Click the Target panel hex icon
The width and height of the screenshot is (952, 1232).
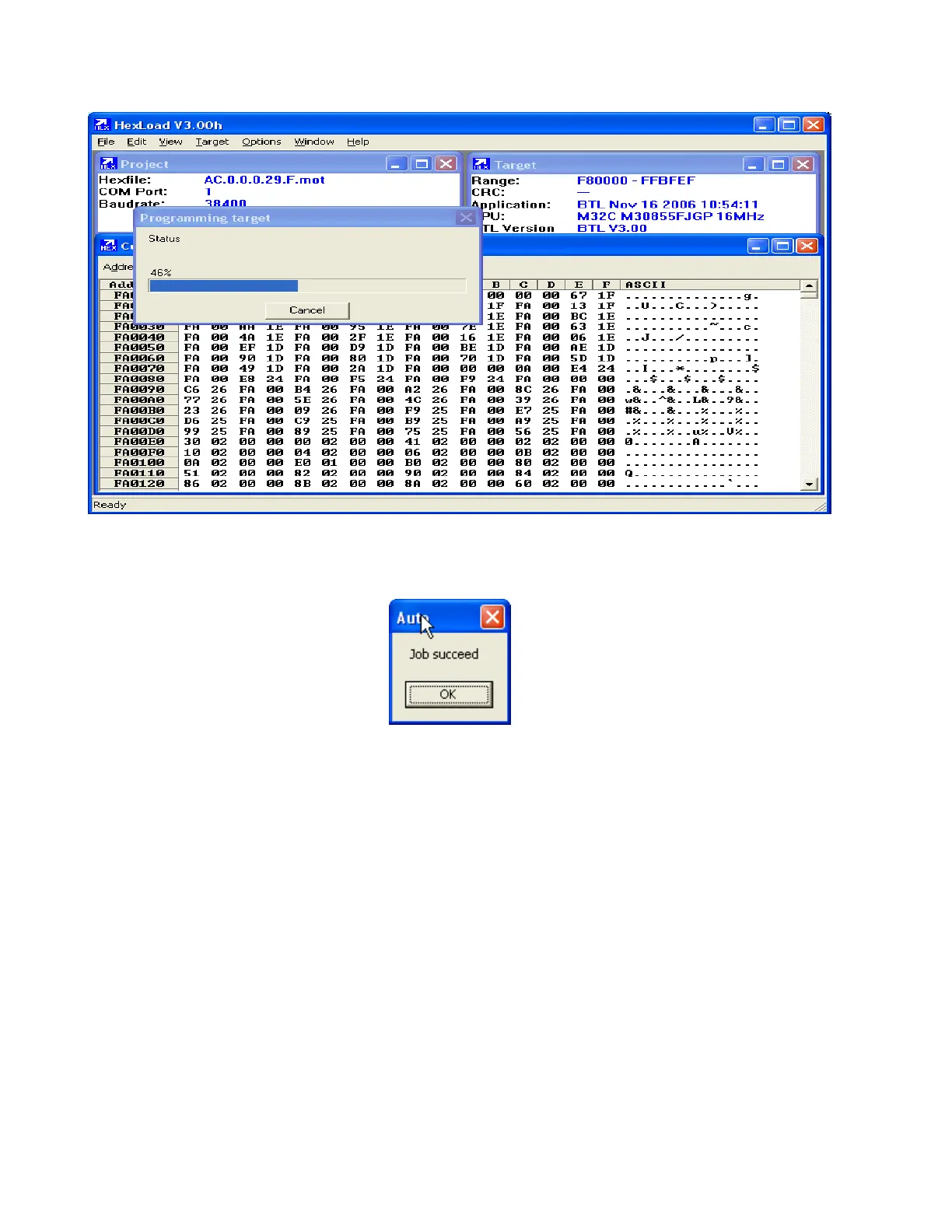(481, 164)
